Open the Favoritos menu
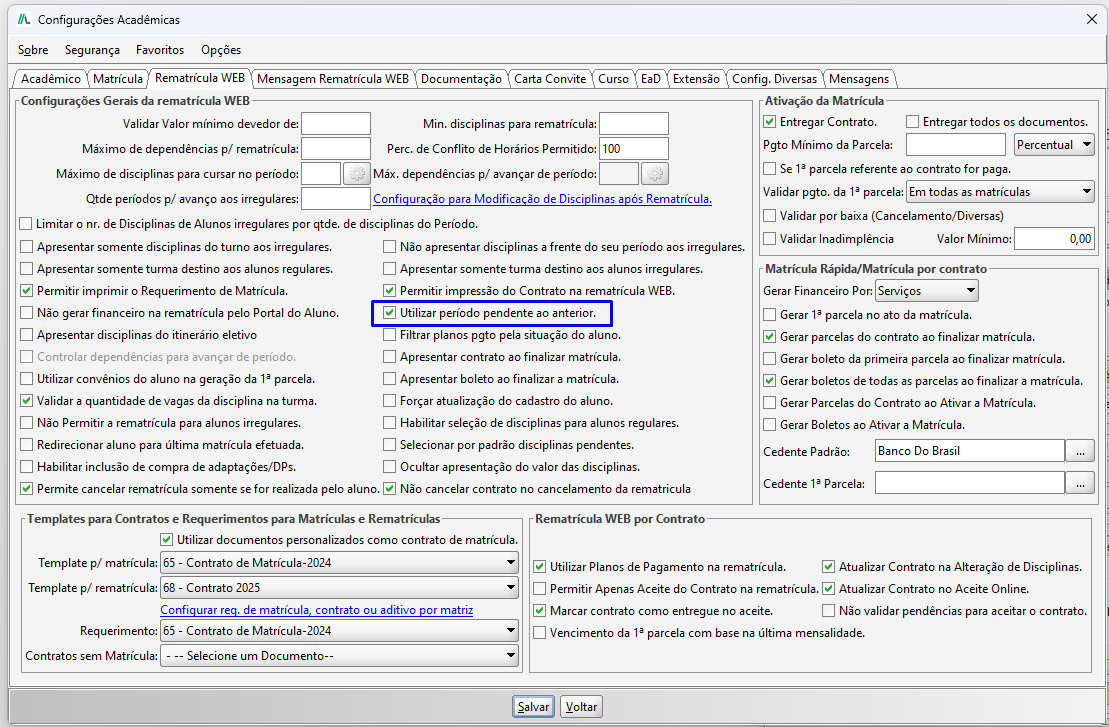Screen dimensions: 1109x727 (x=160, y=50)
